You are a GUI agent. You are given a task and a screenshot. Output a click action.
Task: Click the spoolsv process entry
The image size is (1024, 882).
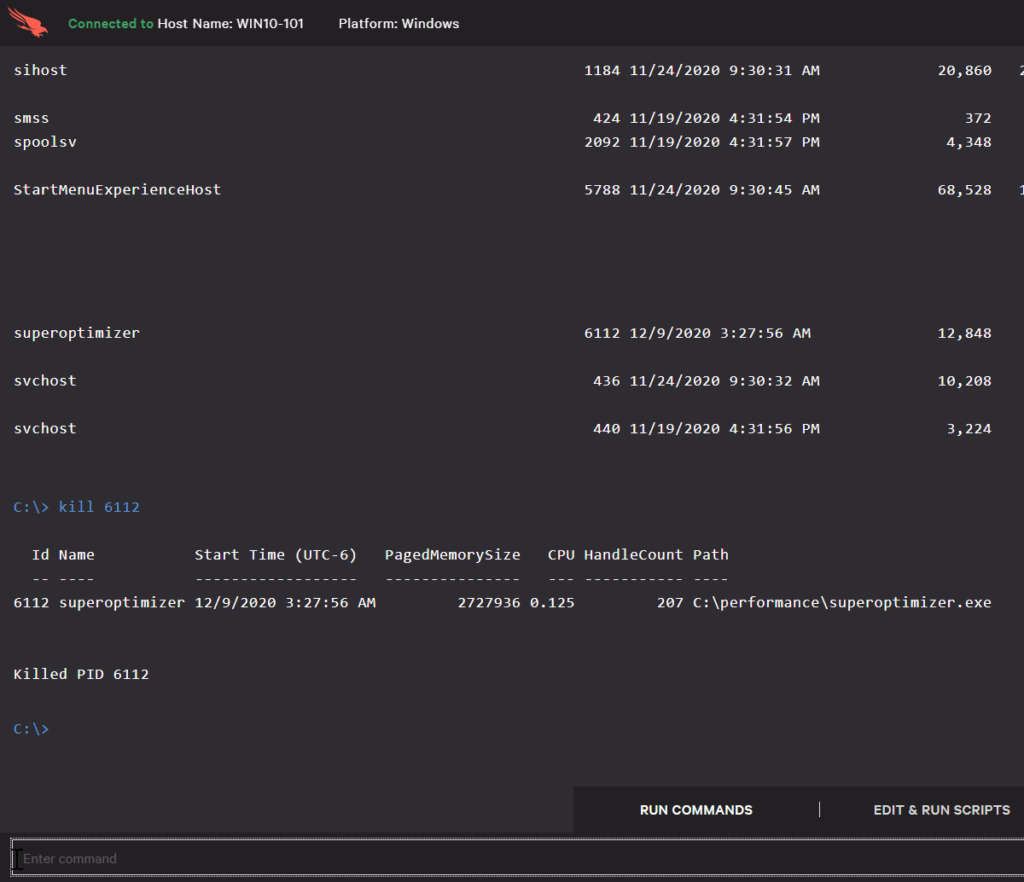(45, 142)
